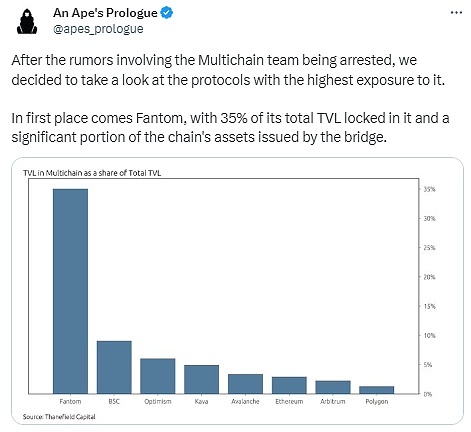Click the Source: Thanefield Capital caption

click(x=59, y=417)
